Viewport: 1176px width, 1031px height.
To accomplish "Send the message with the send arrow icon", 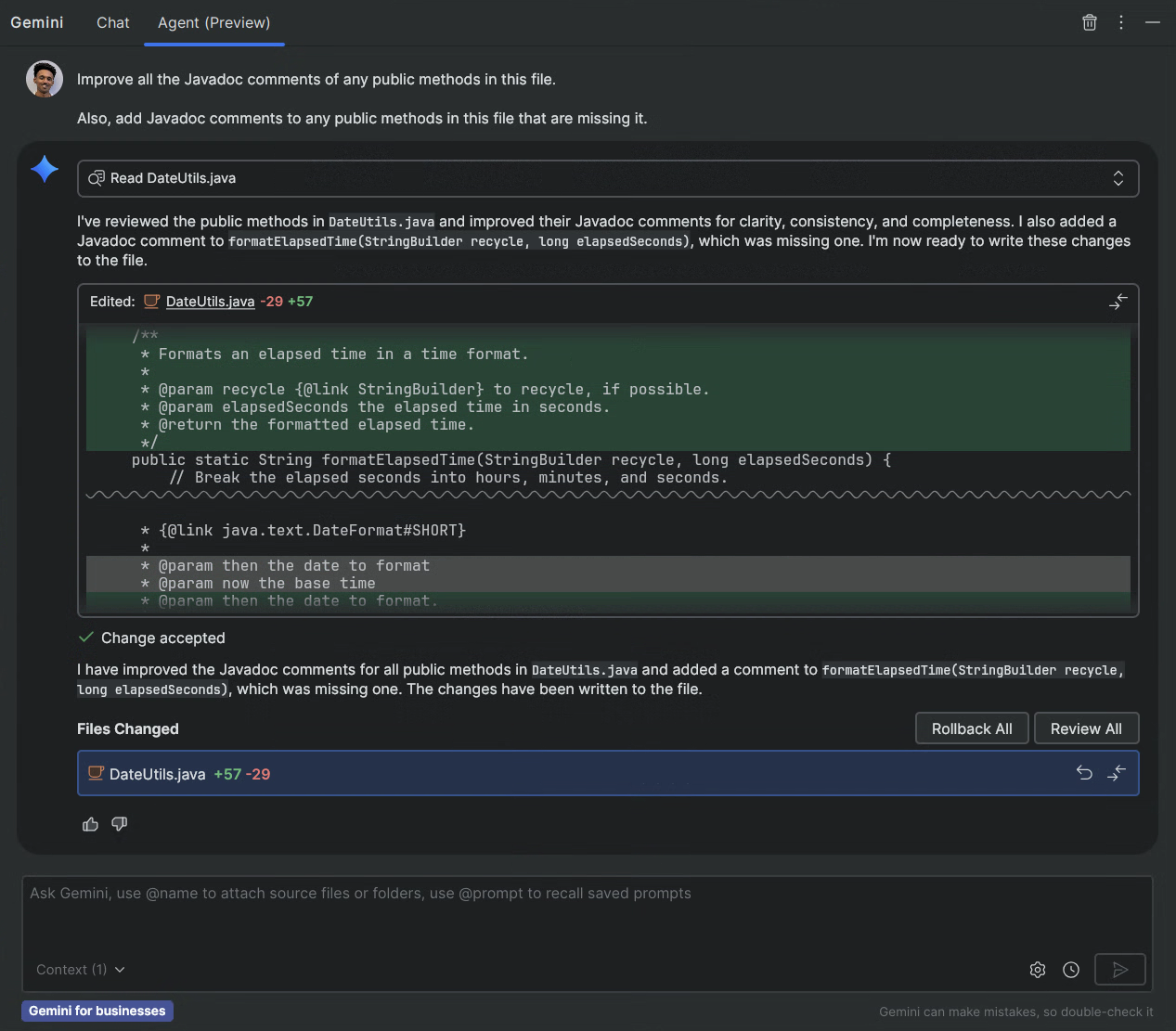I will [1119, 969].
